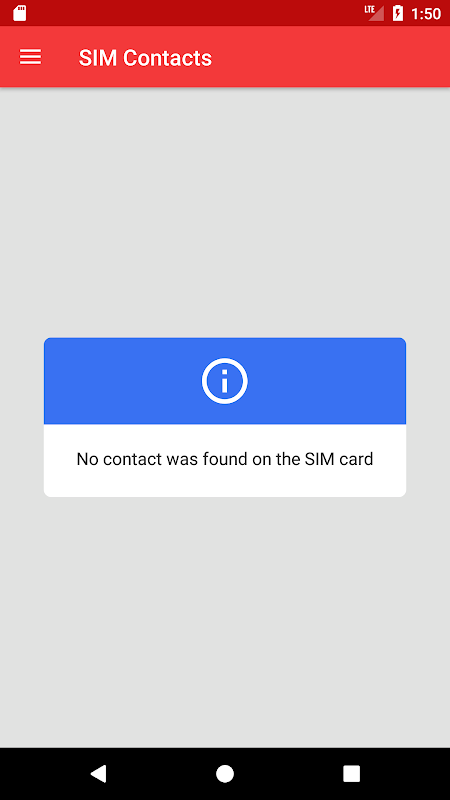Tap the small LTE label text

point(369,9)
